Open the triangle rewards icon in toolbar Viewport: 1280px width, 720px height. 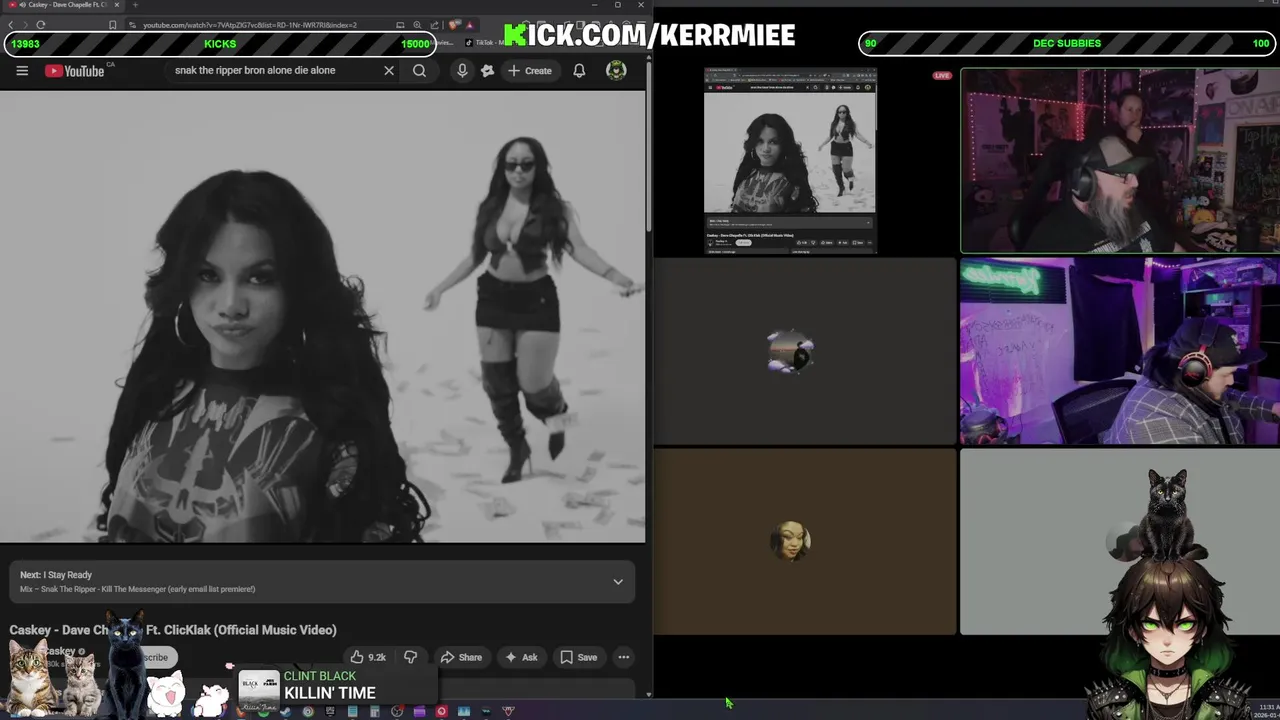(469, 25)
